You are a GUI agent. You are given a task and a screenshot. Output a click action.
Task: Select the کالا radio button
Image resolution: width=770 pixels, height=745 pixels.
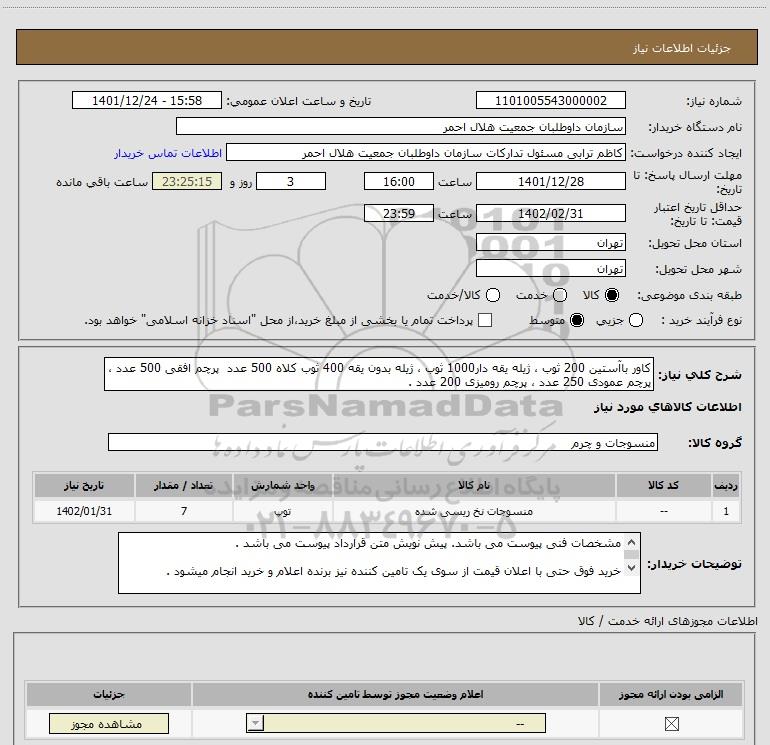(x=612, y=295)
